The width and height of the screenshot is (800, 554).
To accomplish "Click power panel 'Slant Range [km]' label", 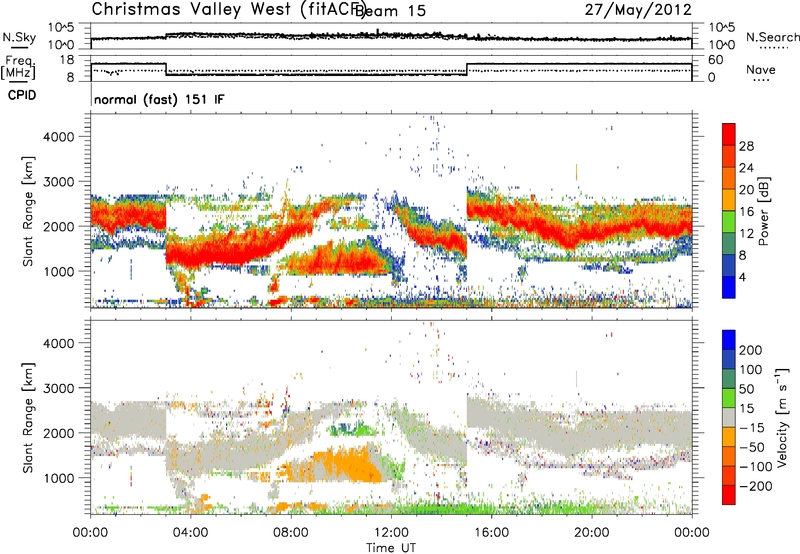I will tap(28, 211).
